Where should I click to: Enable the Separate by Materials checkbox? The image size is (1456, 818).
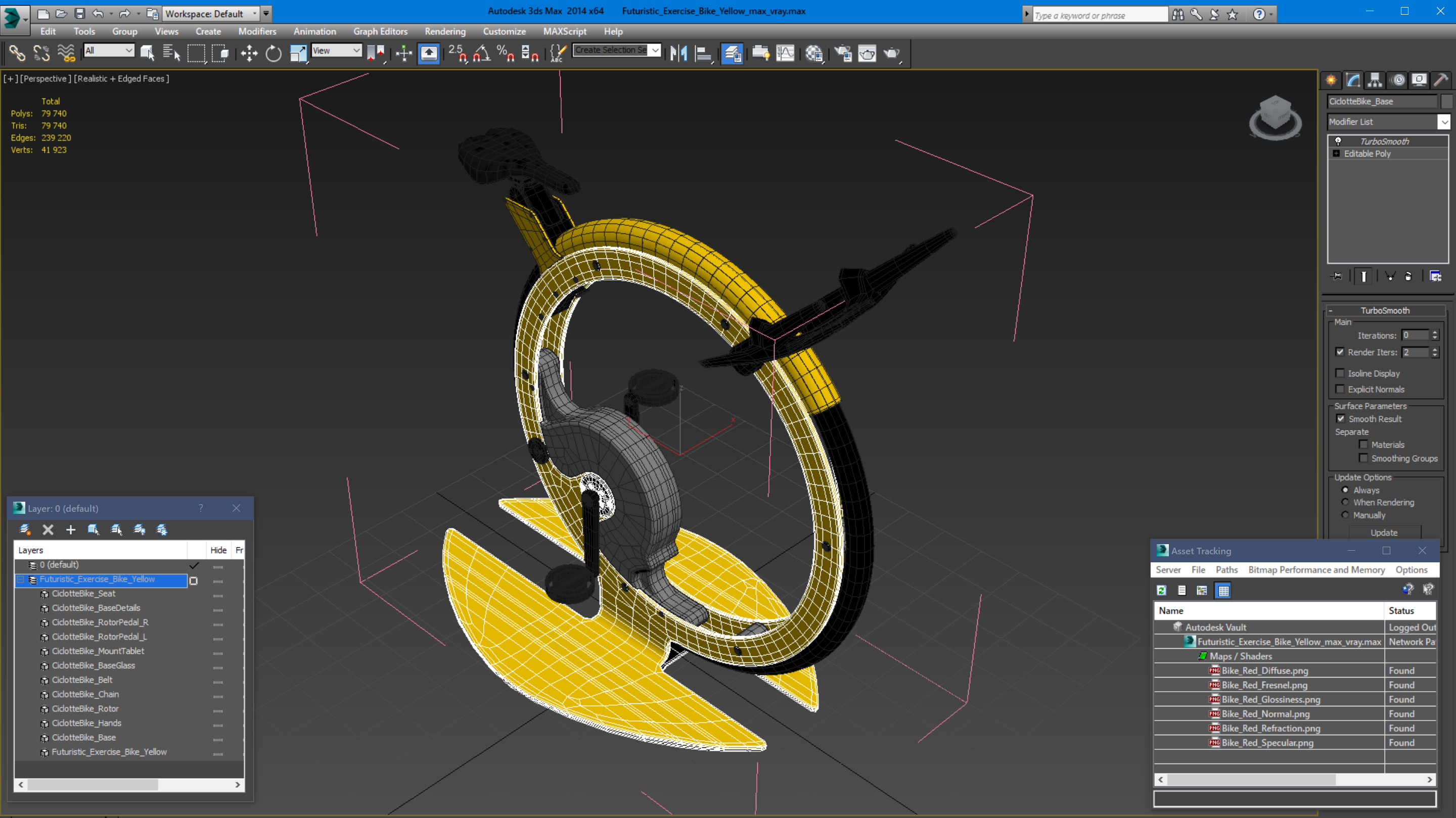1363,444
